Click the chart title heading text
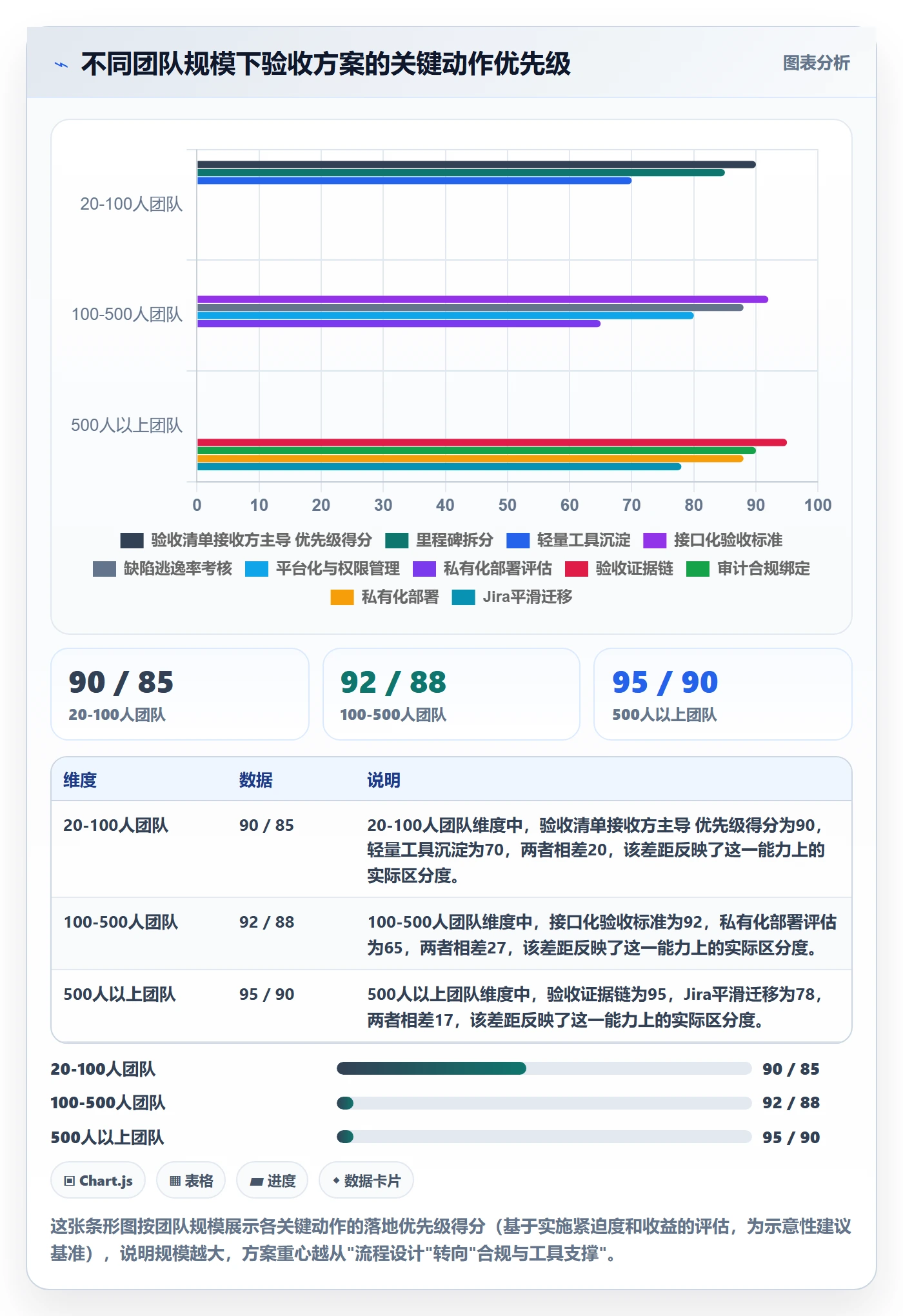903x1316 pixels. 326,64
